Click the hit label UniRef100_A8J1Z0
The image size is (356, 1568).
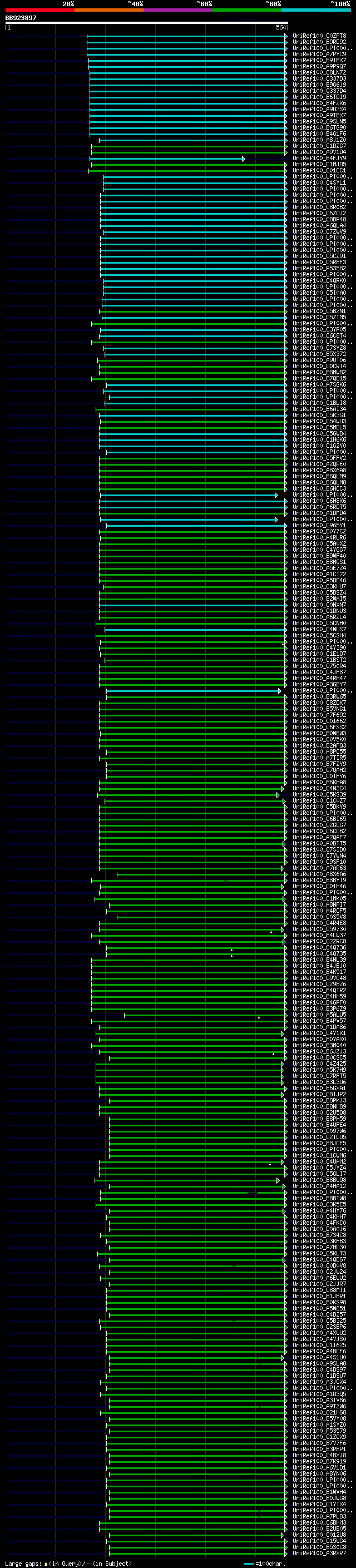click(319, 140)
